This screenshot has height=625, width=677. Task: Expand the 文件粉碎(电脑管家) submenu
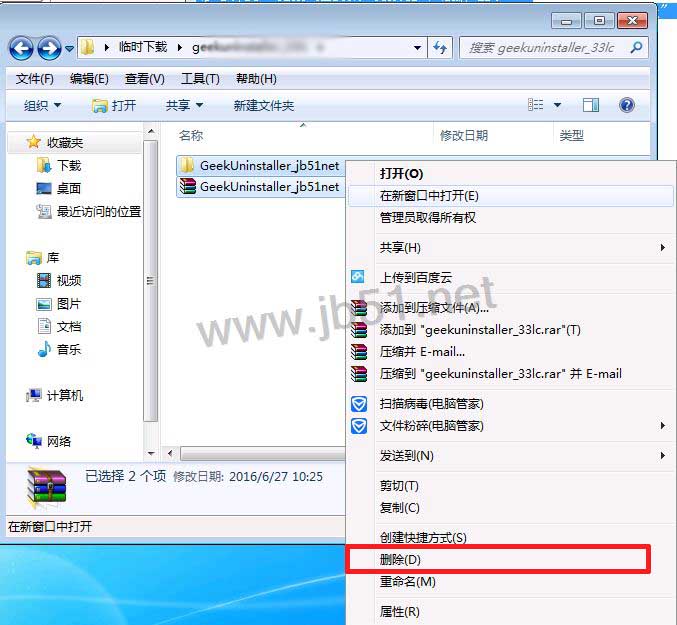(x=511, y=426)
